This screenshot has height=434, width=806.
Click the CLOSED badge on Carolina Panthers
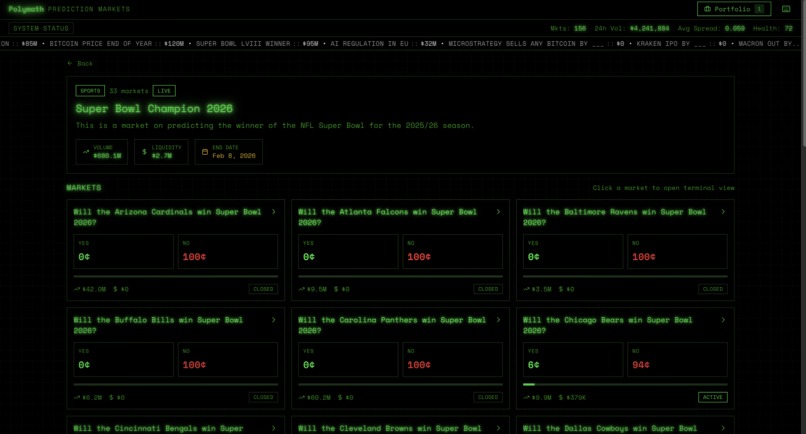tap(488, 397)
